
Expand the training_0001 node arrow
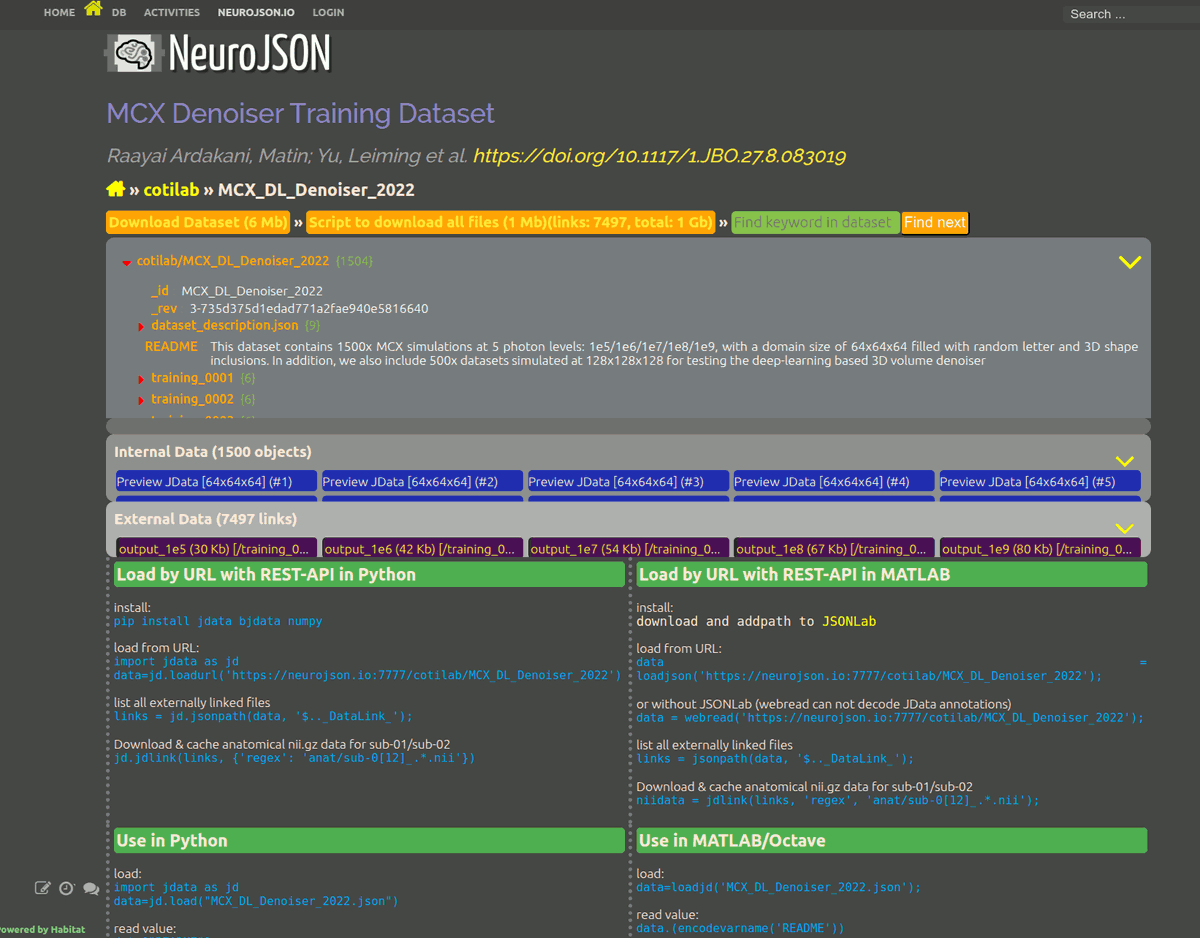(x=141, y=380)
